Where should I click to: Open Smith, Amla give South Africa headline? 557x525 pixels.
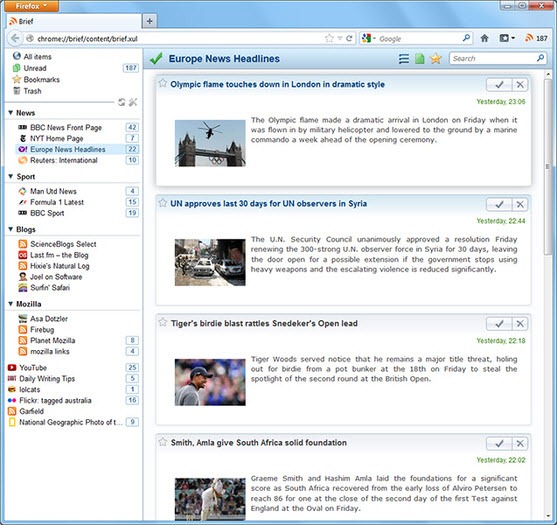click(x=259, y=443)
